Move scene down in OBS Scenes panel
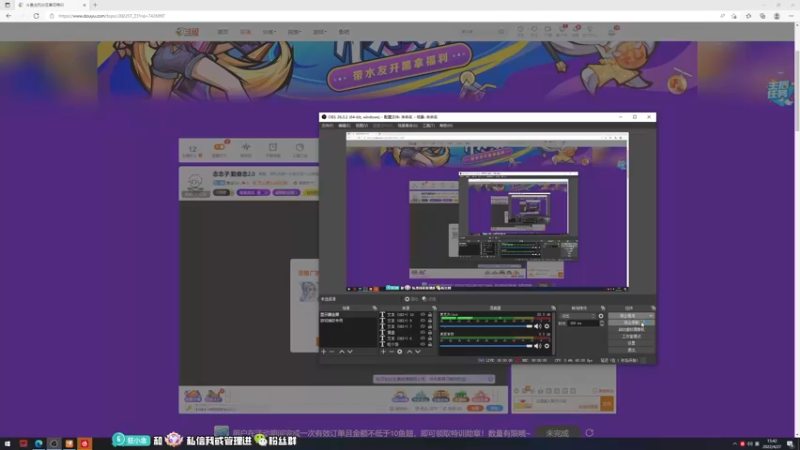Screen dimensions: 800x450 tap(350, 352)
